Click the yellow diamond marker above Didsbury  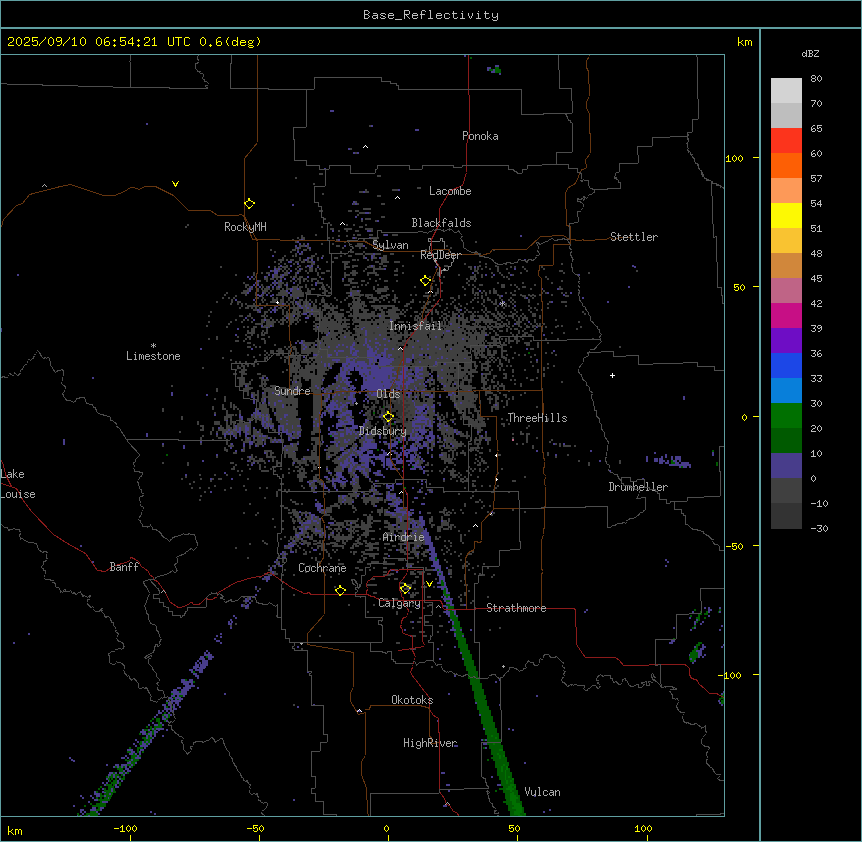389,417
